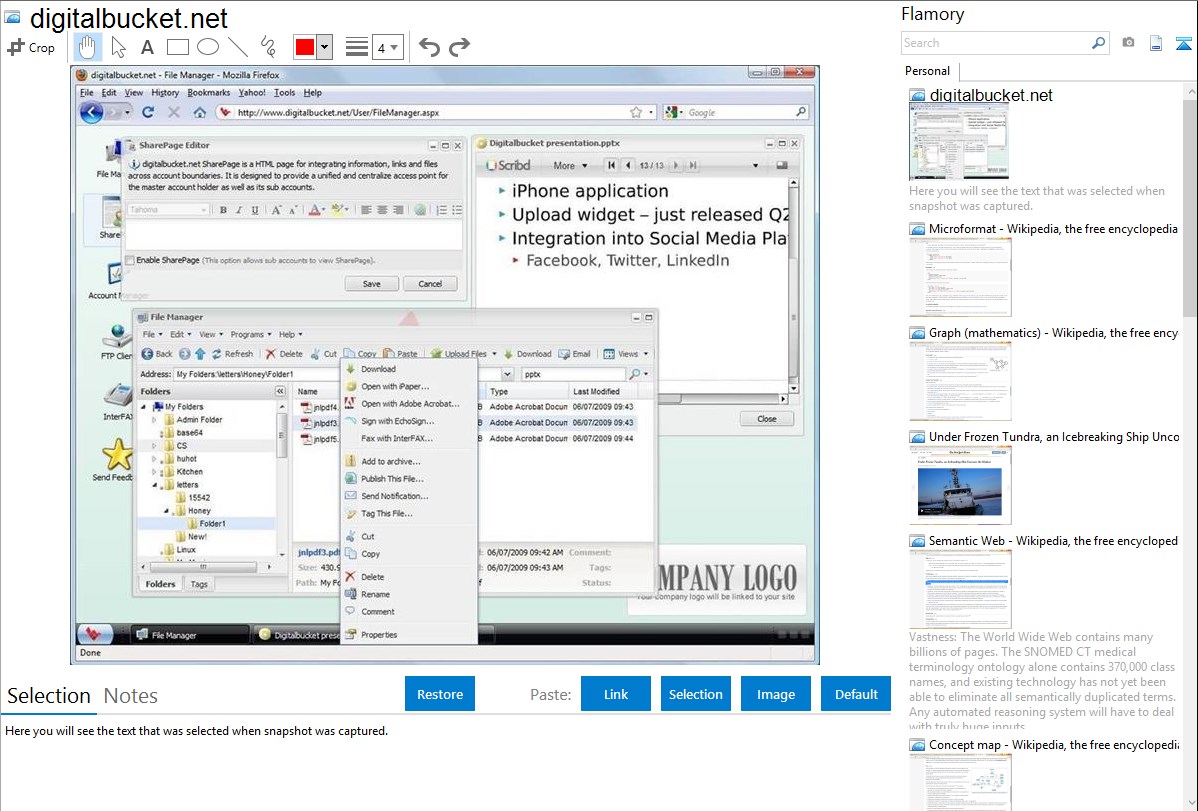Redo the last annotation
The height and width of the screenshot is (811, 1198).
coord(460,47)
